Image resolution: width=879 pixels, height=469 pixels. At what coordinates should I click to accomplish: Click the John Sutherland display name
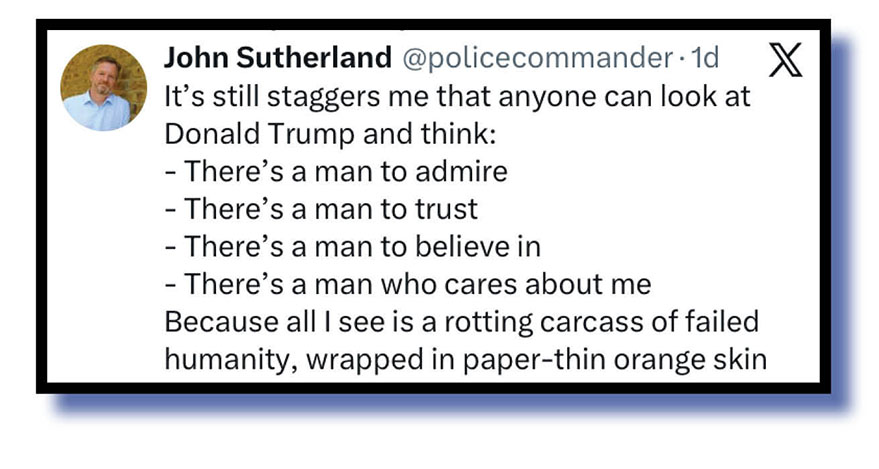click(277, 58)
